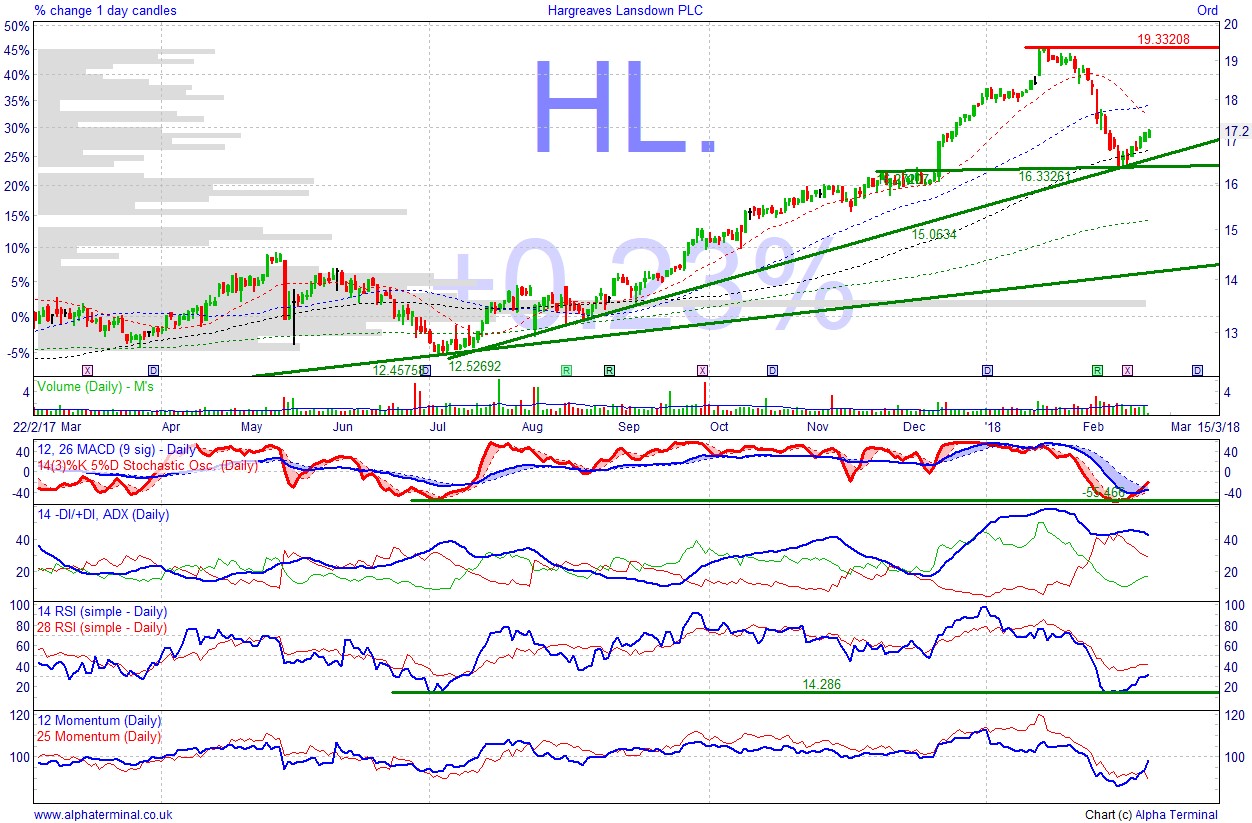Click the 19.33208 resistance level label
The width and height of the screenshot is (1252, 823).
(1164, 40)
